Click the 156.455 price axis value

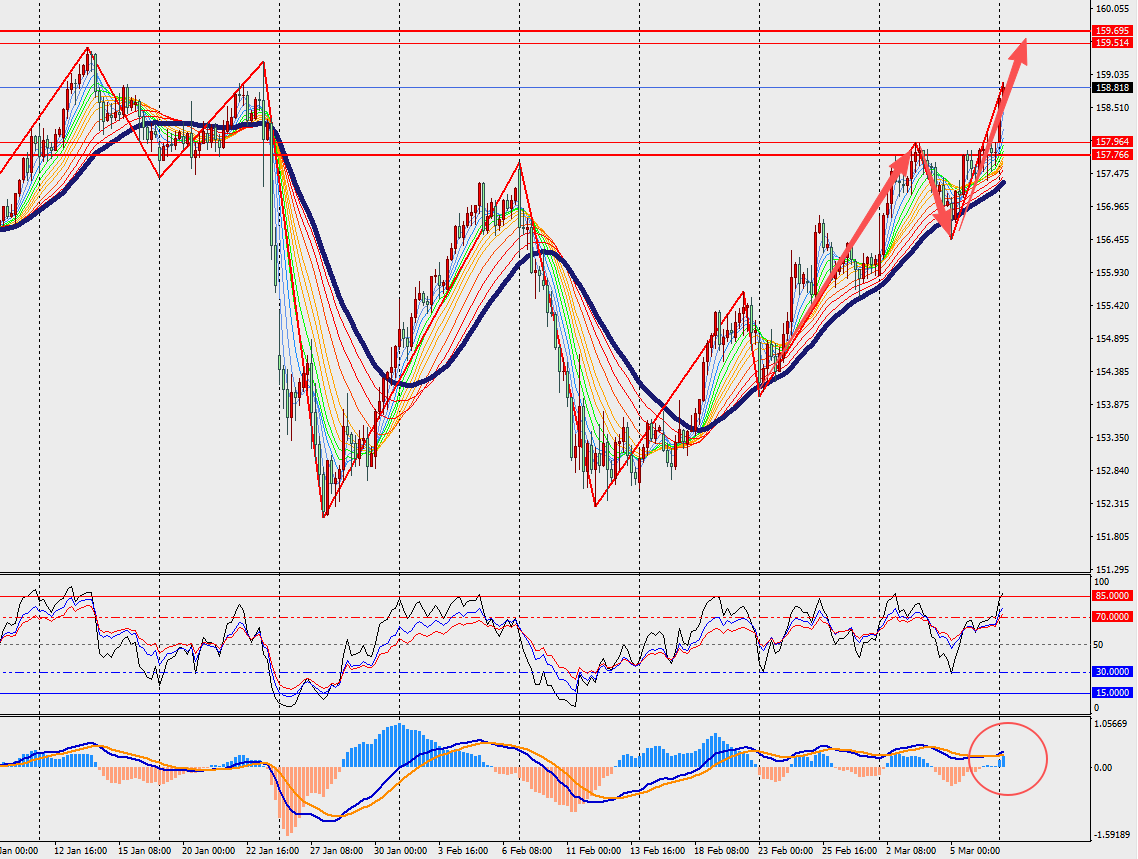pyautogui.click(x=1113, y=239)
